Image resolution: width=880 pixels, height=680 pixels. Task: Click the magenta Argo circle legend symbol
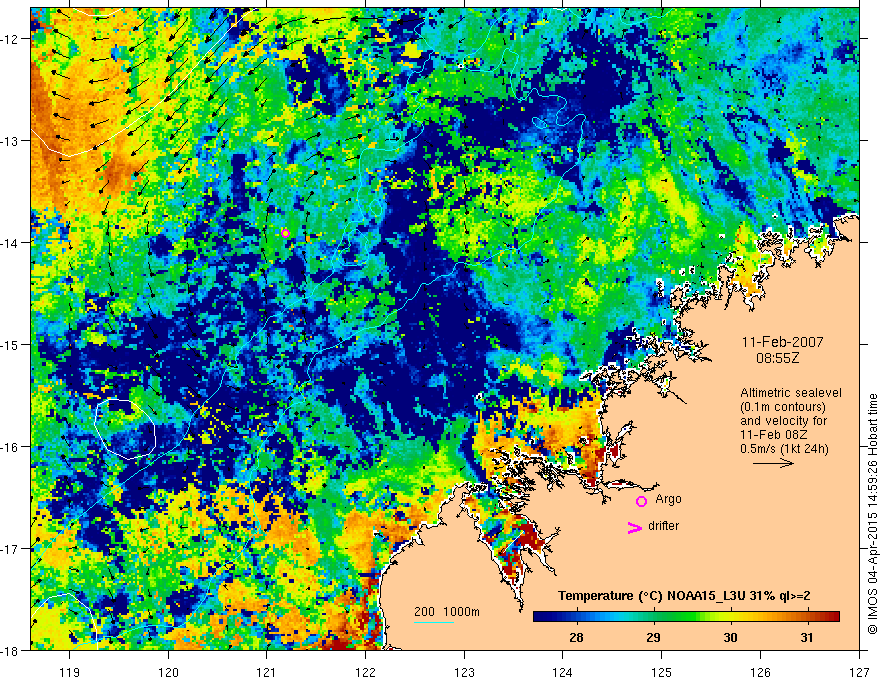pos(641,501)
